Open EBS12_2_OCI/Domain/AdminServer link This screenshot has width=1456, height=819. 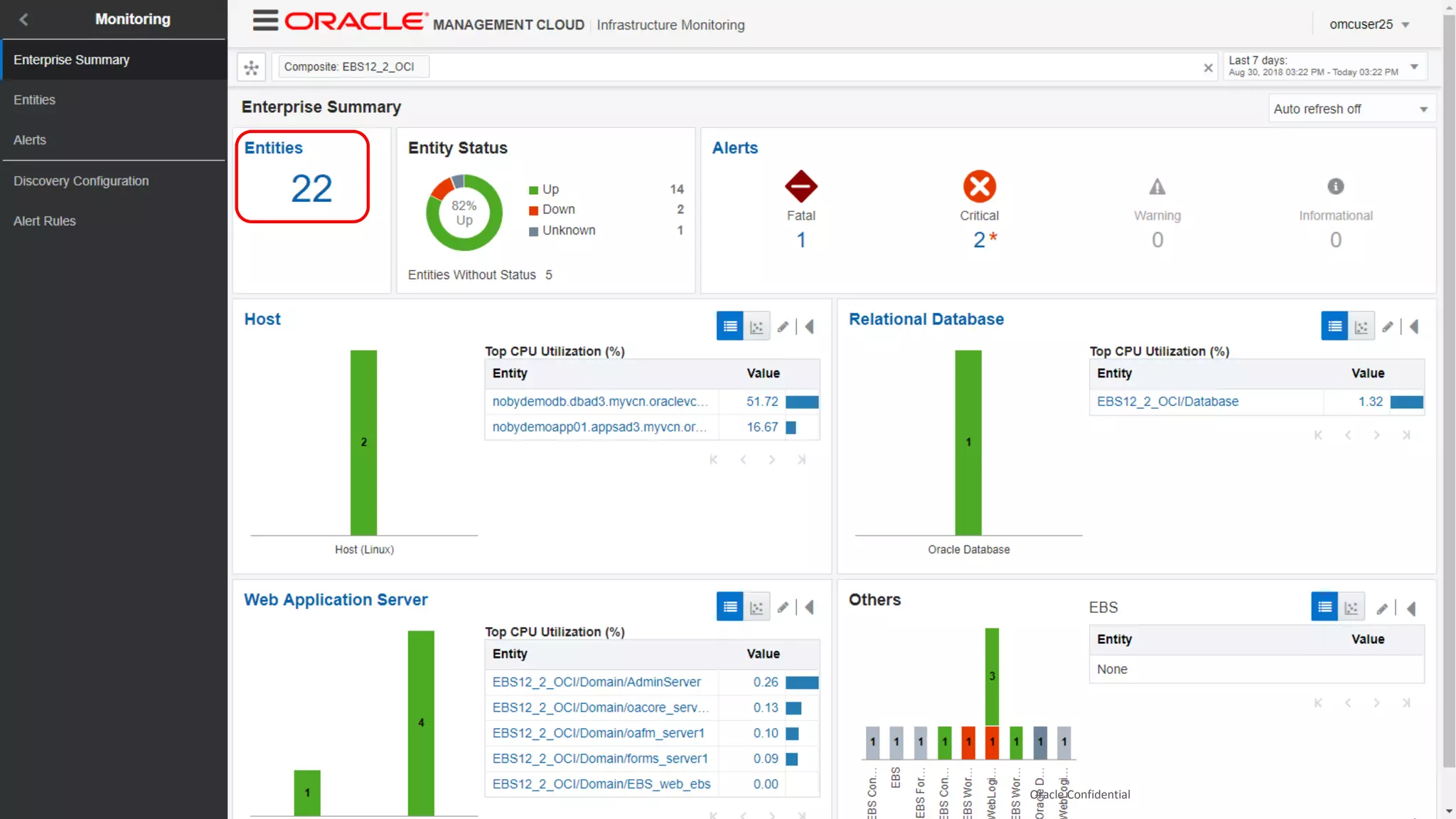(x=596, y=682)
